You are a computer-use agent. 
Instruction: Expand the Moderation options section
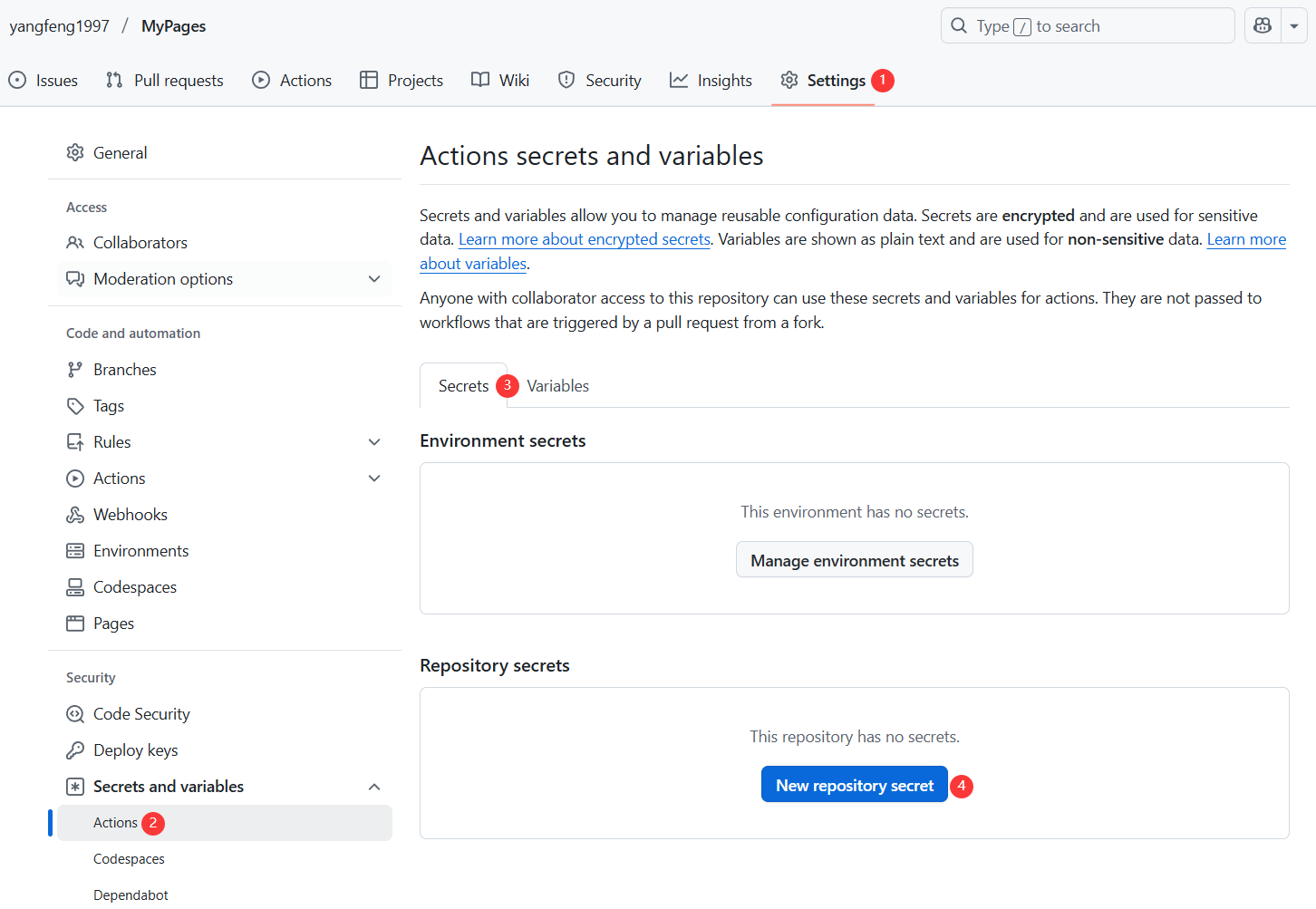click(x=374, y=279)
